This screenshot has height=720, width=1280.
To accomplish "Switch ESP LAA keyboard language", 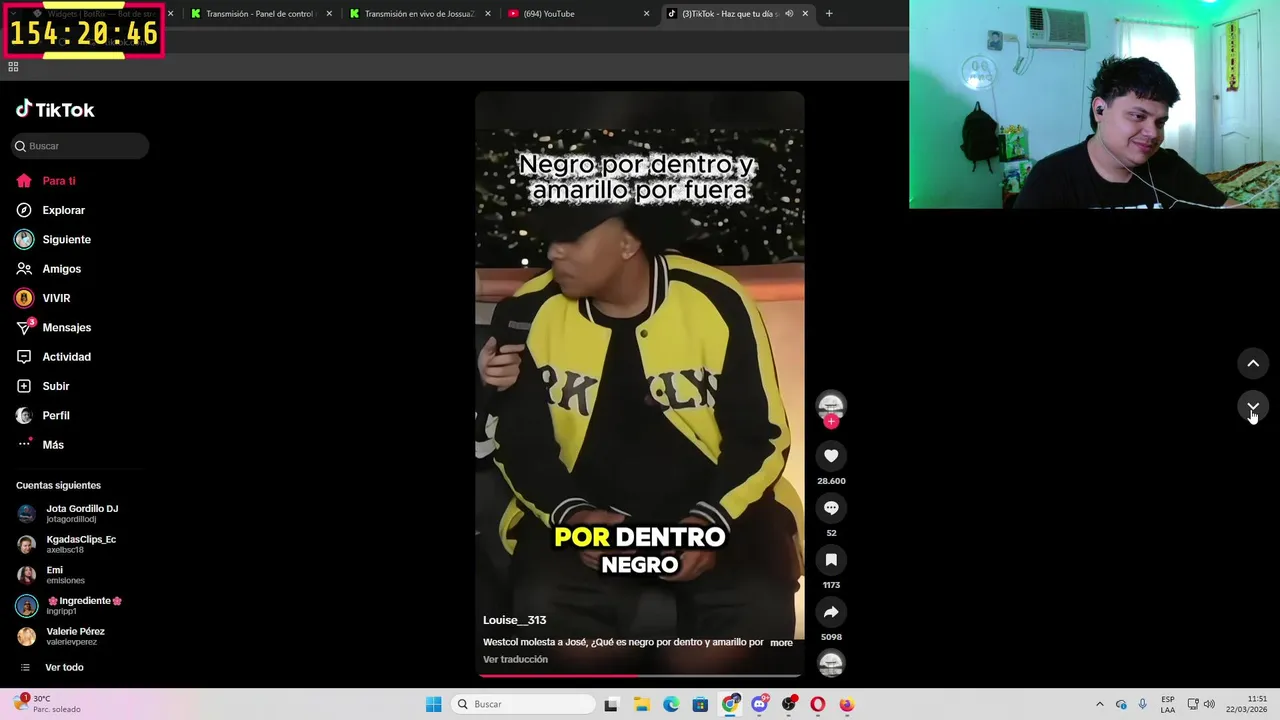I will coord(1168,705).
